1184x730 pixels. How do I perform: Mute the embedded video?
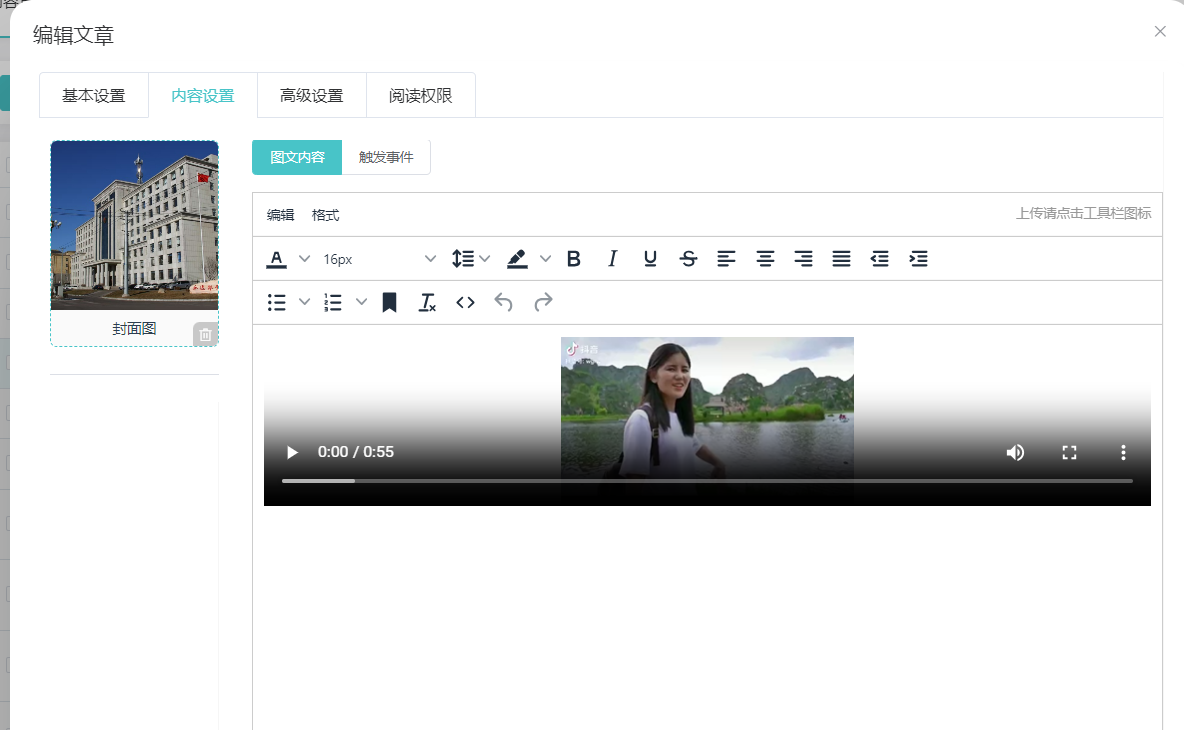(1015, 452)
